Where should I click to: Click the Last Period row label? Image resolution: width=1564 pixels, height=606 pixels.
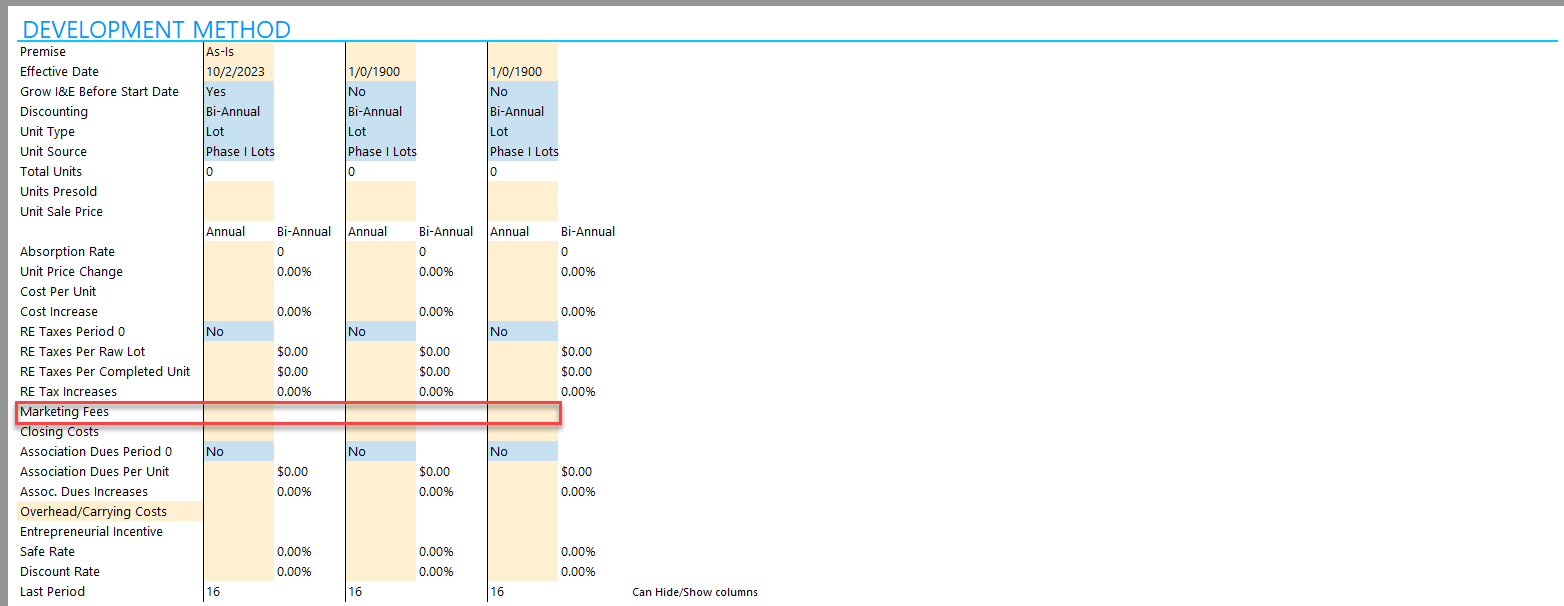[x=53, y=591]
